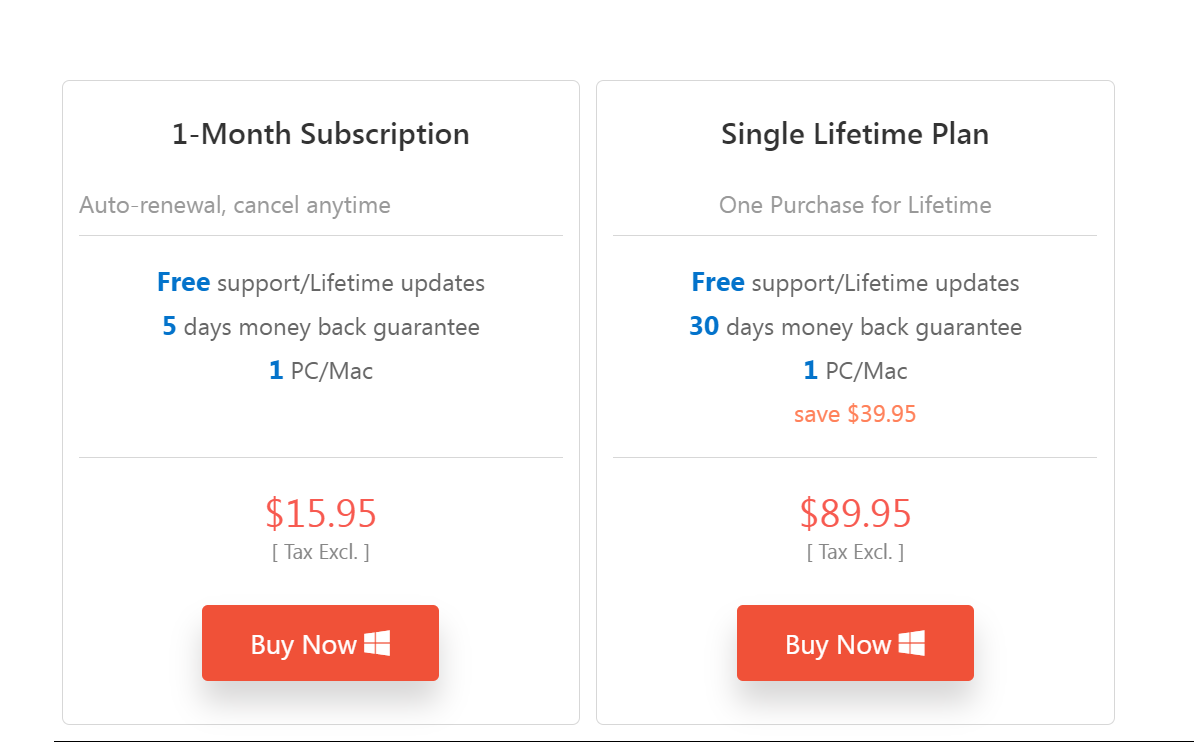Select the $15.95 price label

tap(320, 513)
